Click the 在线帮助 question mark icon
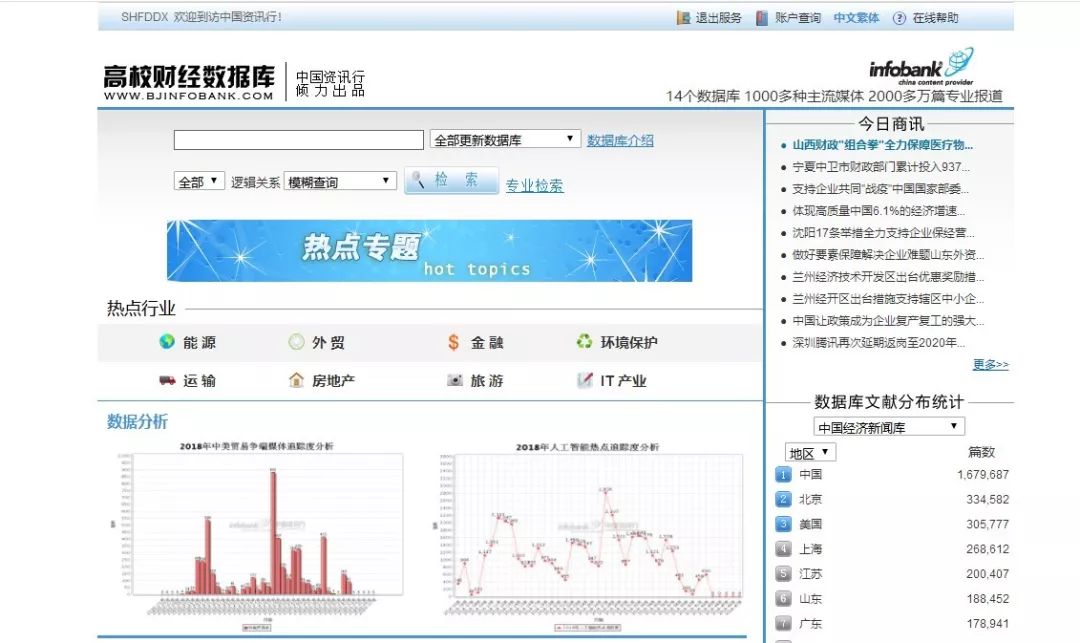The height and width of the screenshot is (643, 1080). click(899, 18)
